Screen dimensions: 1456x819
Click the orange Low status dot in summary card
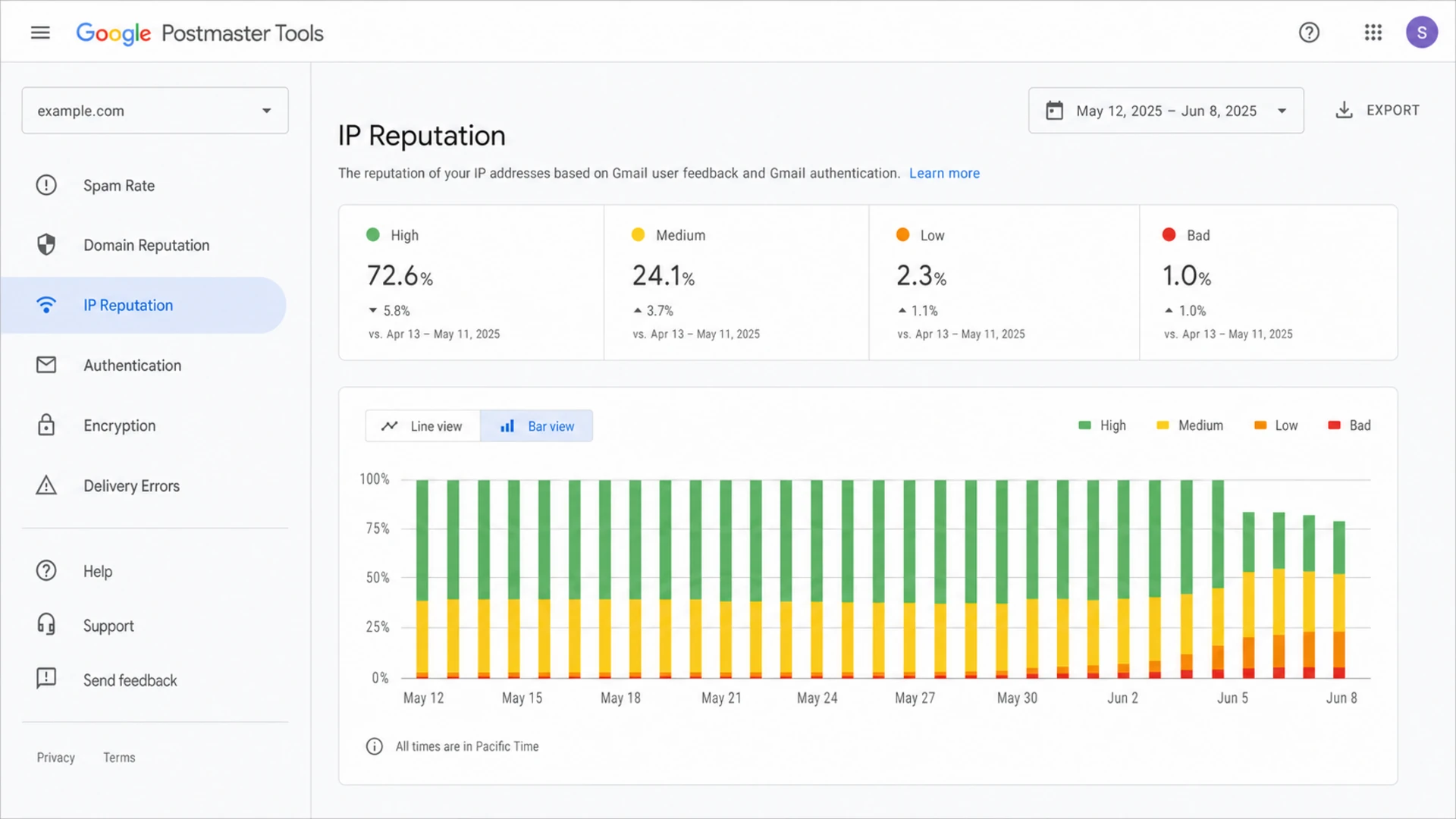coord(902,235)
